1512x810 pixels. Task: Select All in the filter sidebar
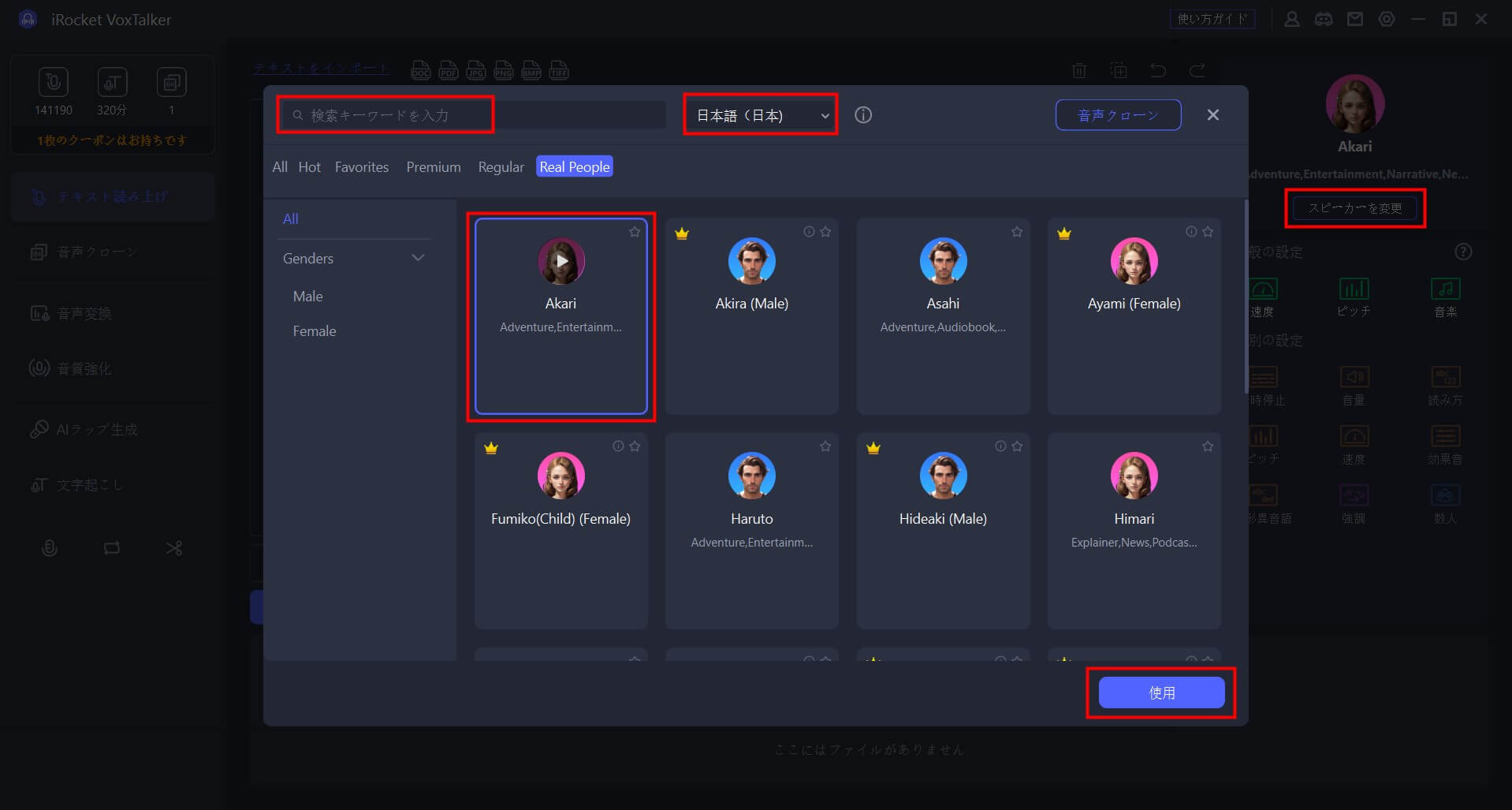pos(291,219)
